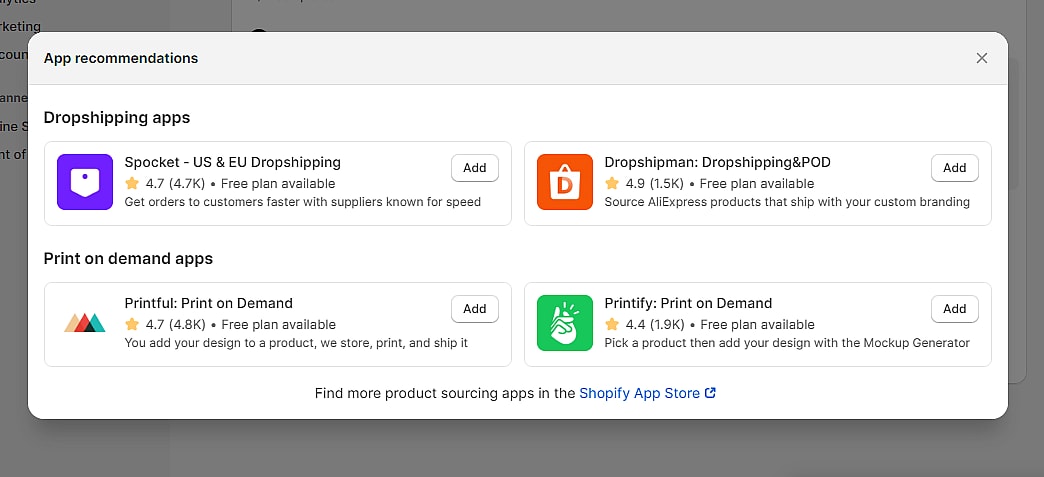This screenshot has width=1044, height=477.
Task: Add the Dropshipman app
Action: point(955,168)
